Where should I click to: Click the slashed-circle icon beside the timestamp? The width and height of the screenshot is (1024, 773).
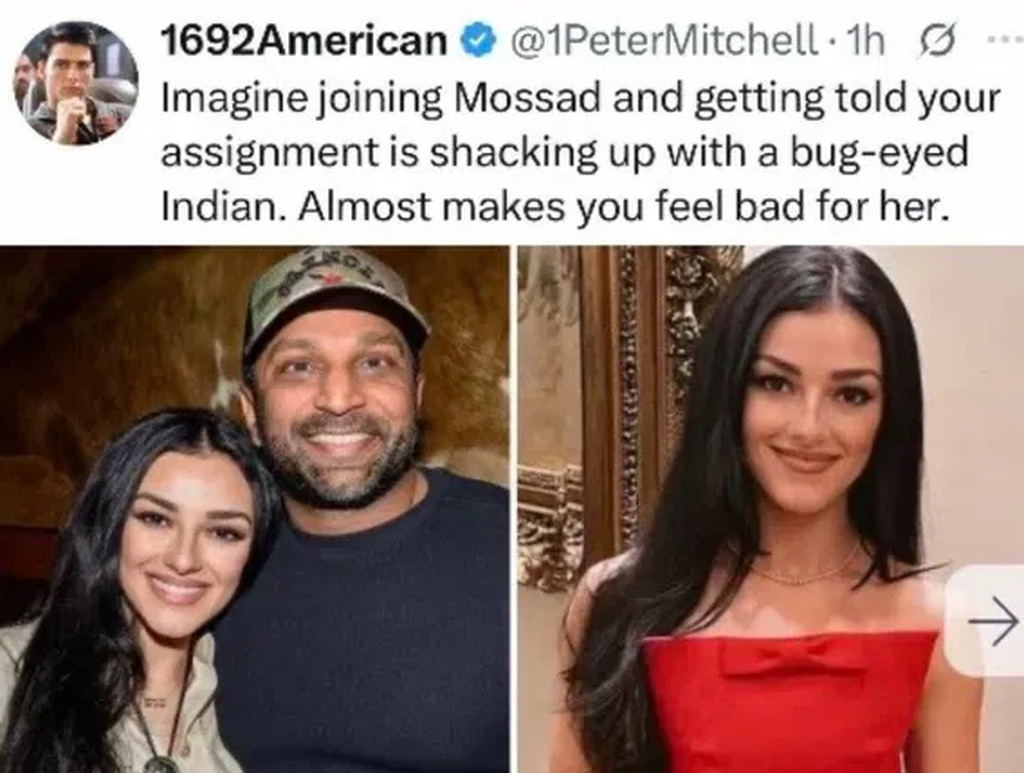(x=938, y=42)
